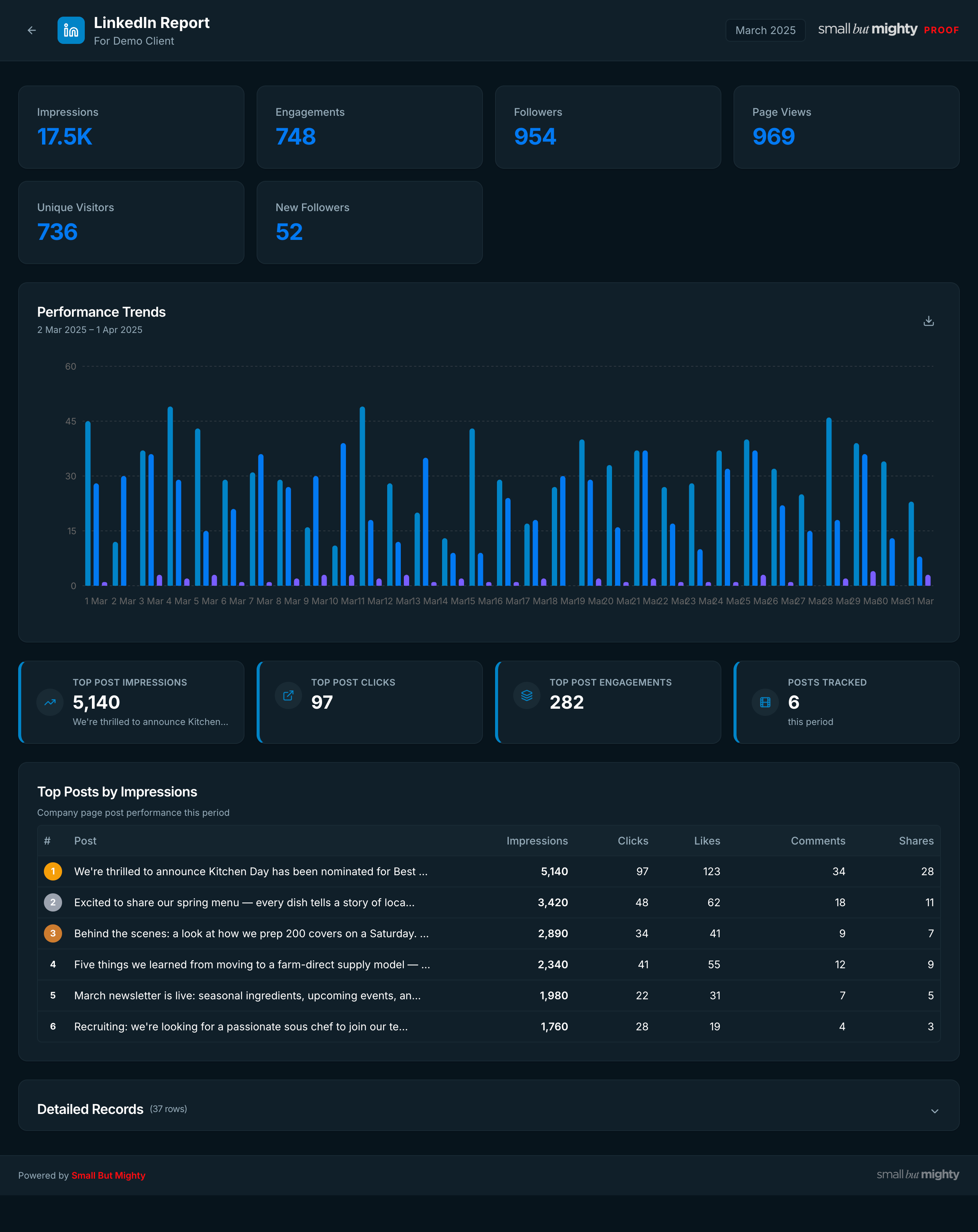Click the bronze rank 3 badge
978x1232 pixels.
53,933
